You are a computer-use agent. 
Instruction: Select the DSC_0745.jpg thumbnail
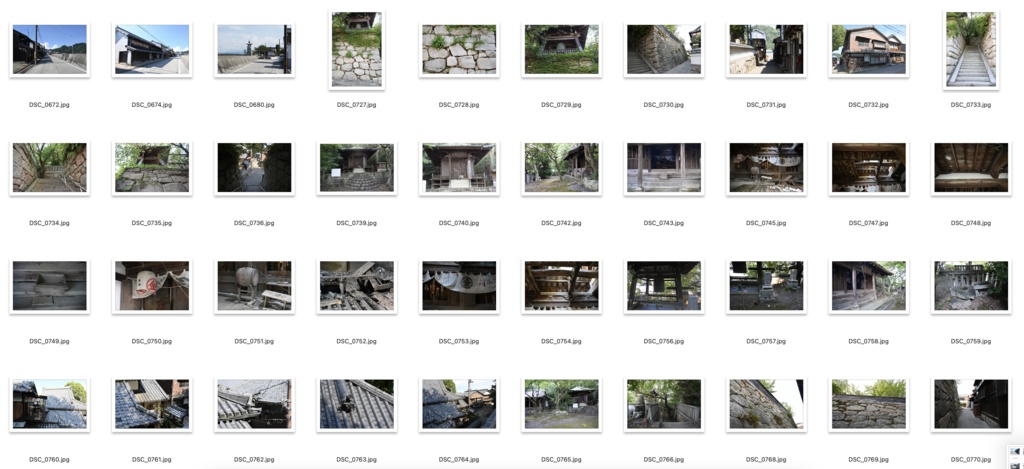tap(766, 168)
